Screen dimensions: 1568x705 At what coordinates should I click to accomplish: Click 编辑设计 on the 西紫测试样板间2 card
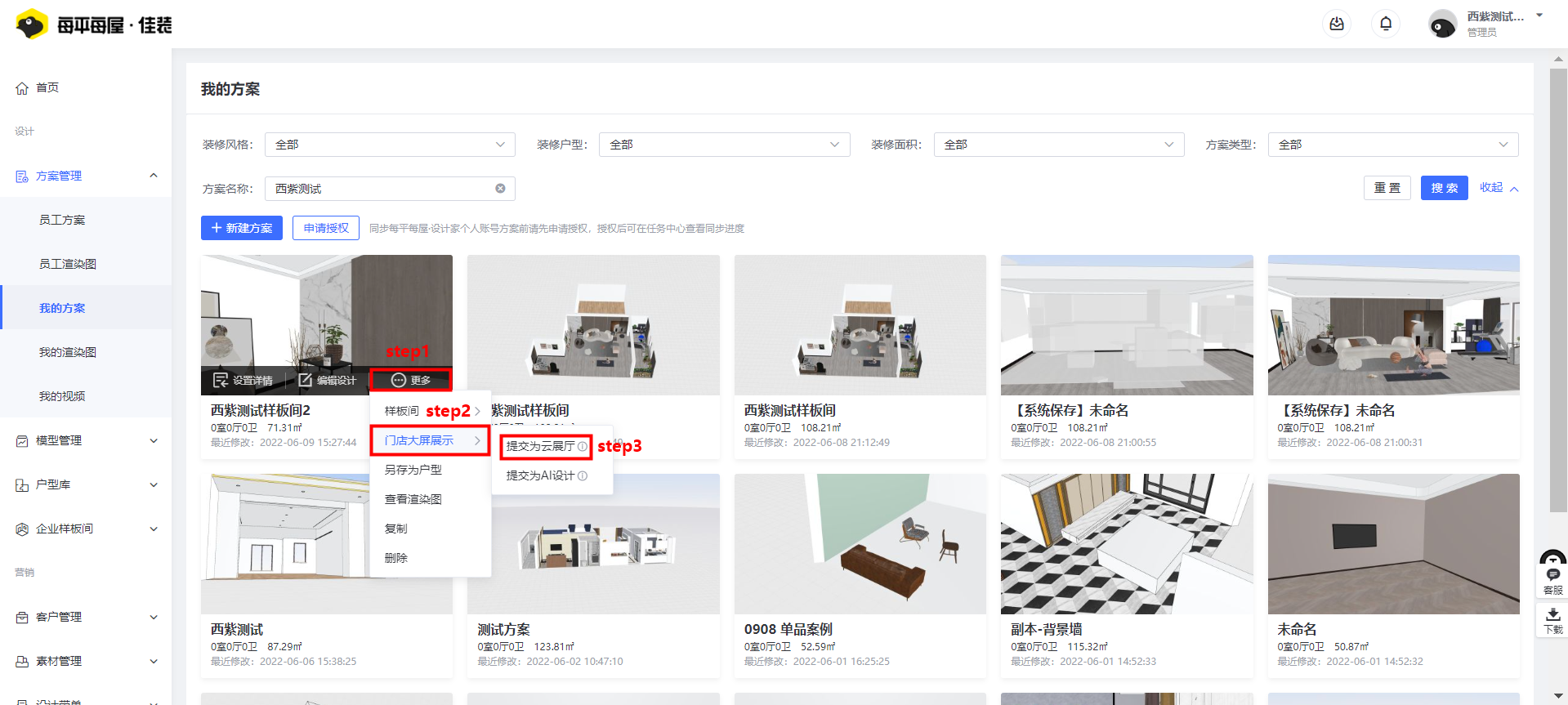coord(327,380)
